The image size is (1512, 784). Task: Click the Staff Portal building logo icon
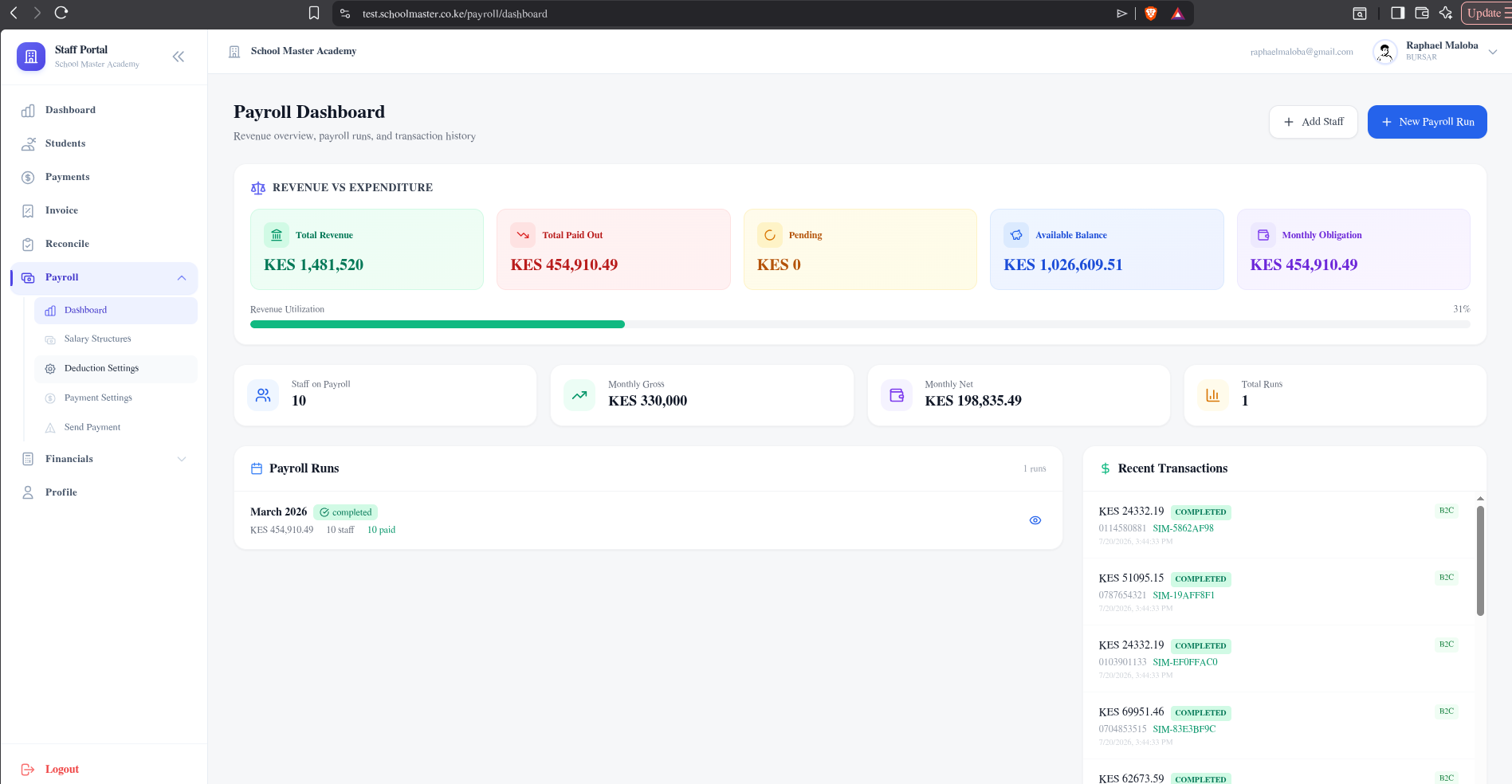[x=31, y=57]
